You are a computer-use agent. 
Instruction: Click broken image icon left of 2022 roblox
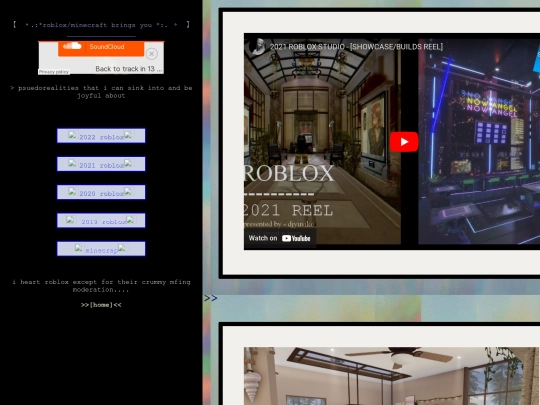pos(72,135)
